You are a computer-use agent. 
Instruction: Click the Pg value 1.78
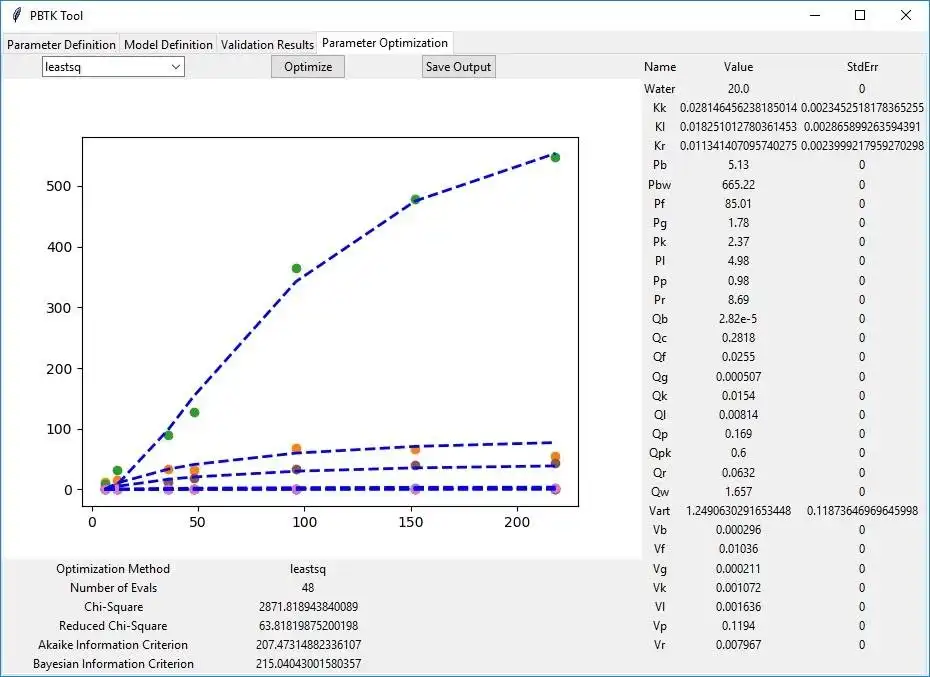(738, 223)
